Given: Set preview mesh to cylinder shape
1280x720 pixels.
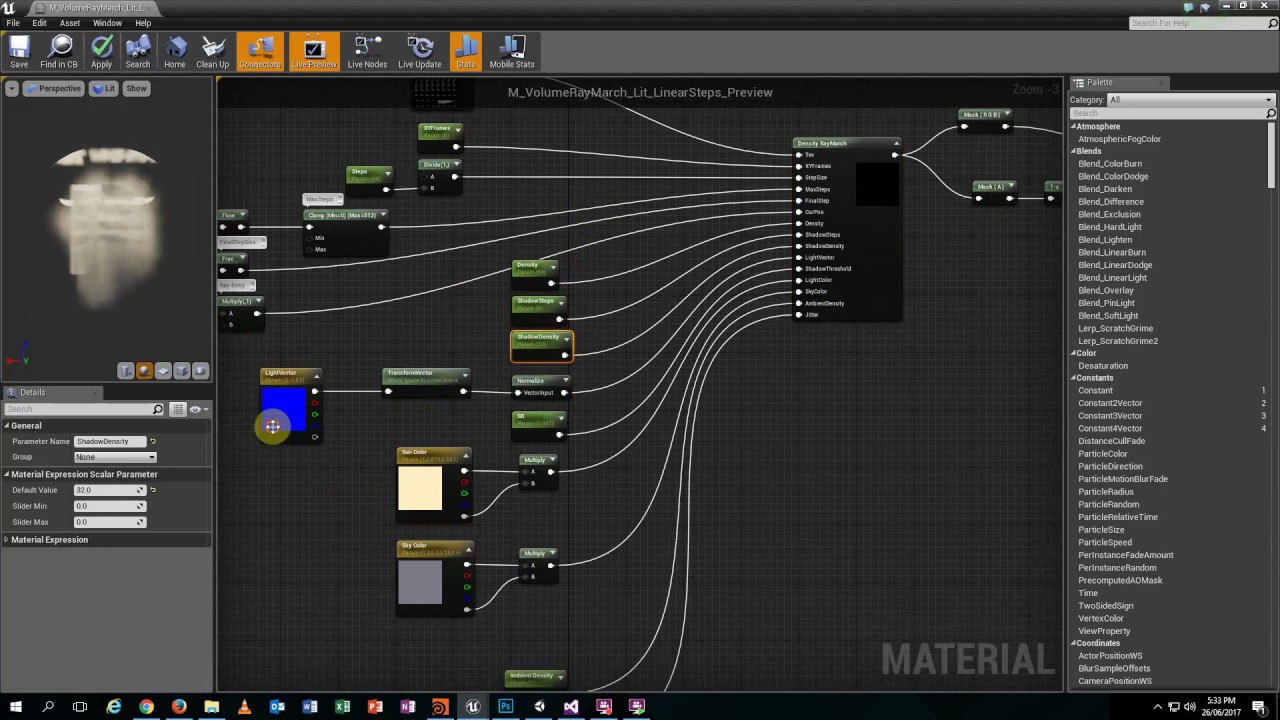Looking at the screenshot, I should pos(126,371).
